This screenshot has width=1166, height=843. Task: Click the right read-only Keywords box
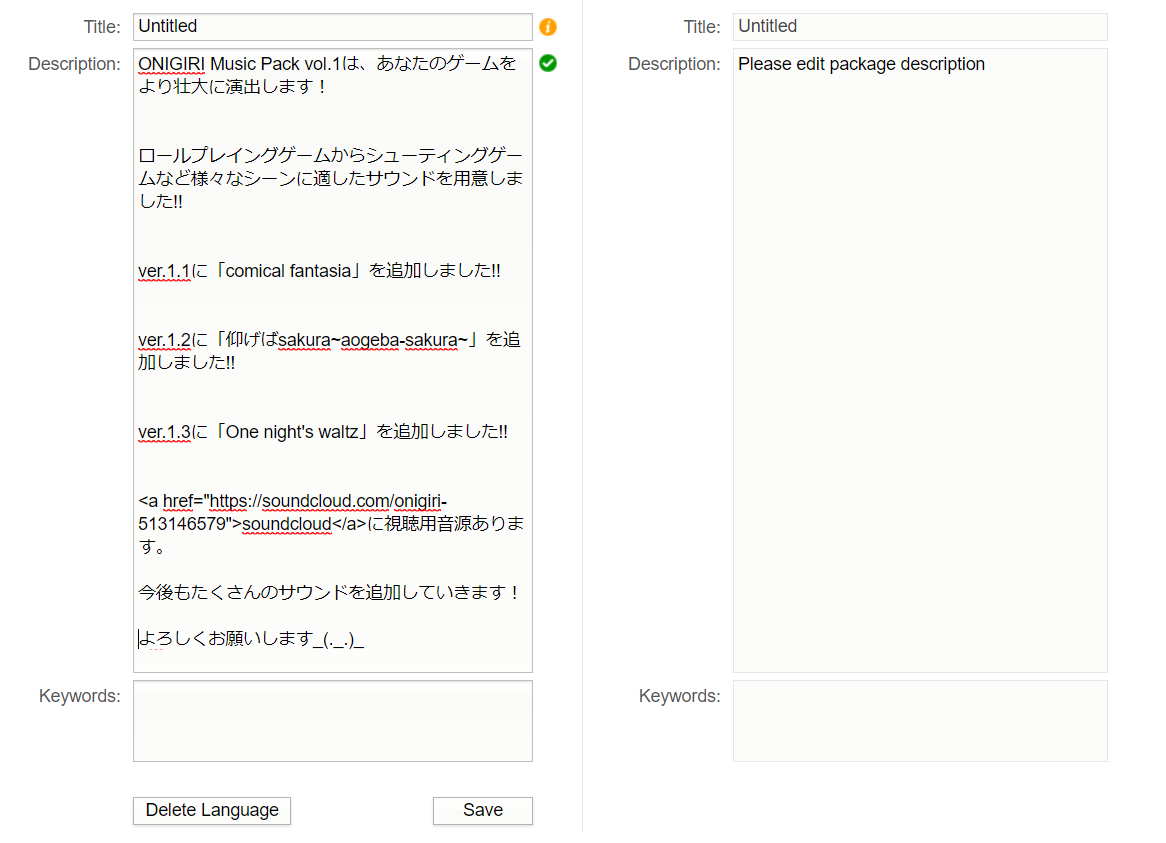coord(919,720)
